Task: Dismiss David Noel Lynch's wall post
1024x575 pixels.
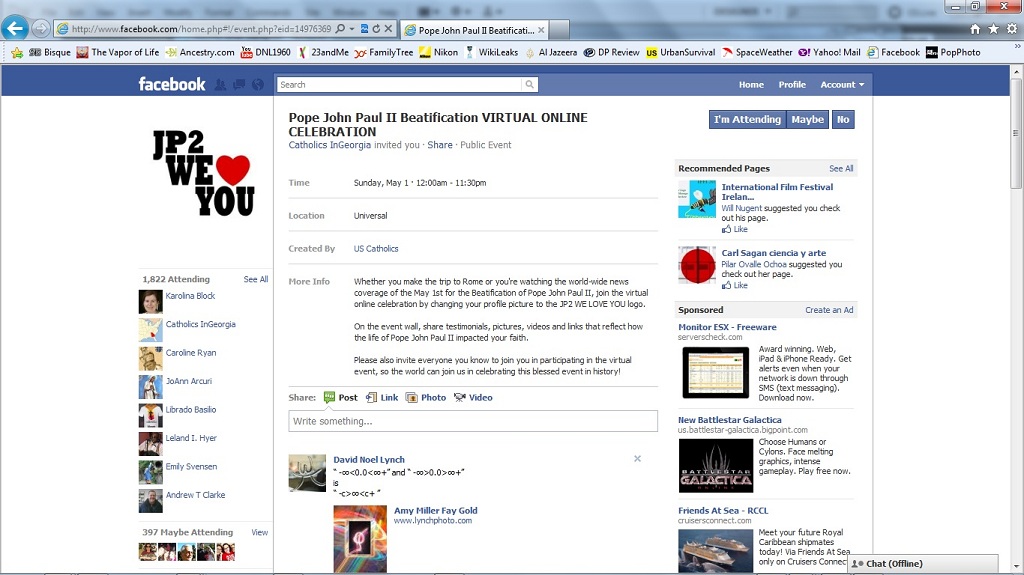Action: coord(637,459)
